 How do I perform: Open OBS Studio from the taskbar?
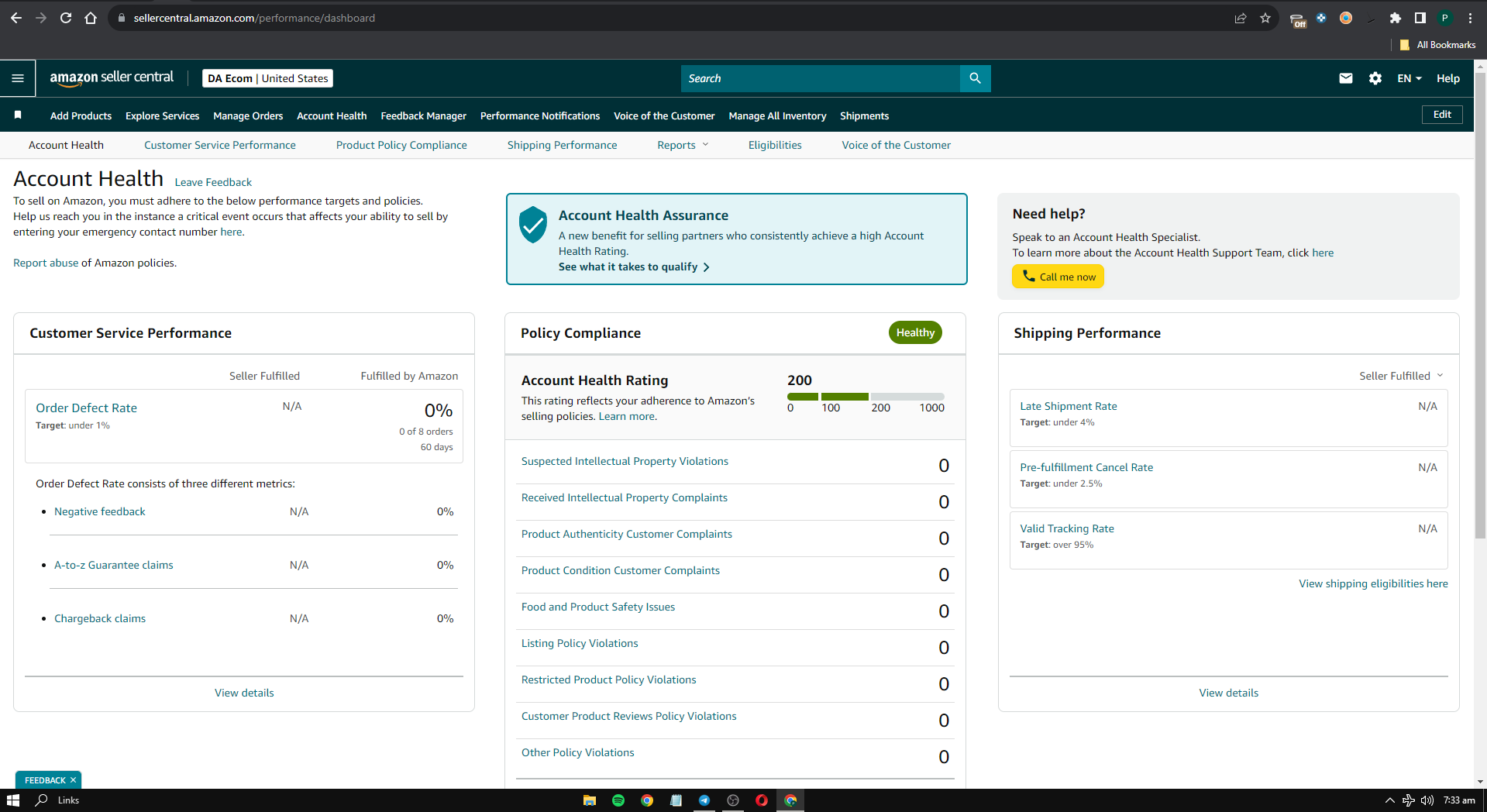[733, 800]
